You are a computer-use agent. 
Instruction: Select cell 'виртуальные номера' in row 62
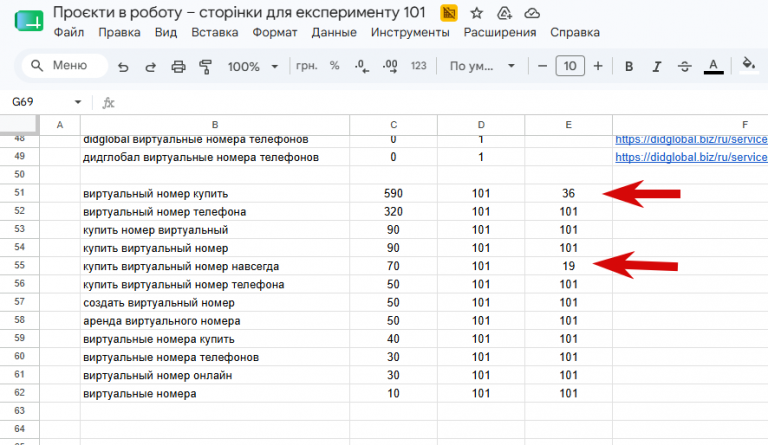click(x=215, y=393)
